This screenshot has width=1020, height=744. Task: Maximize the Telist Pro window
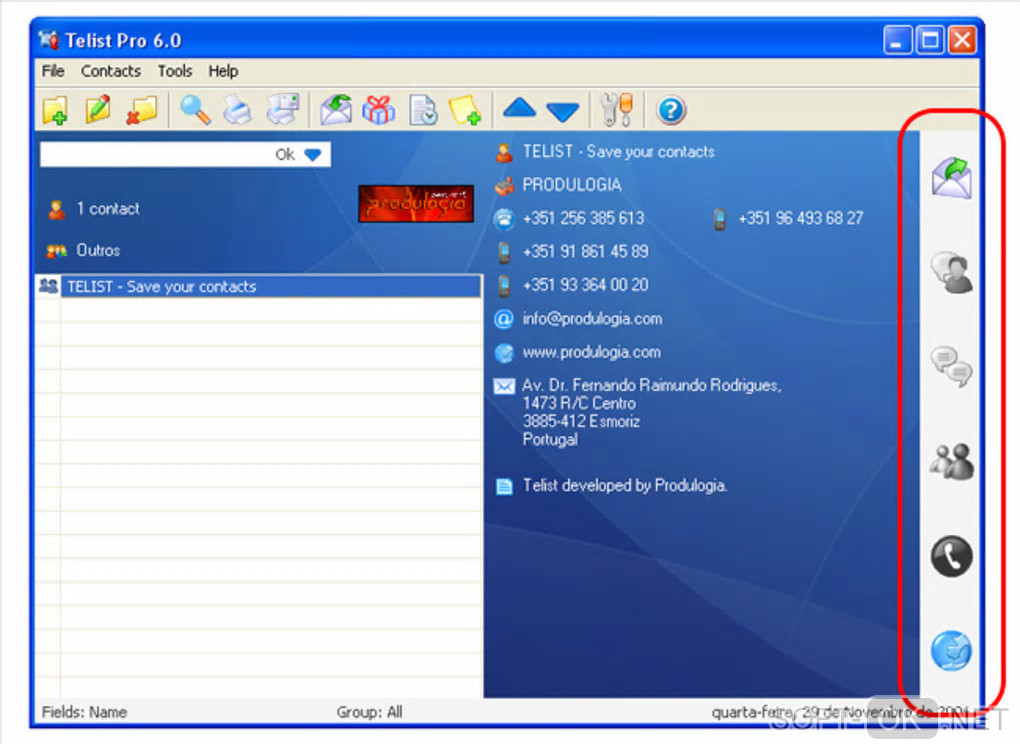(x=930, y=40)
